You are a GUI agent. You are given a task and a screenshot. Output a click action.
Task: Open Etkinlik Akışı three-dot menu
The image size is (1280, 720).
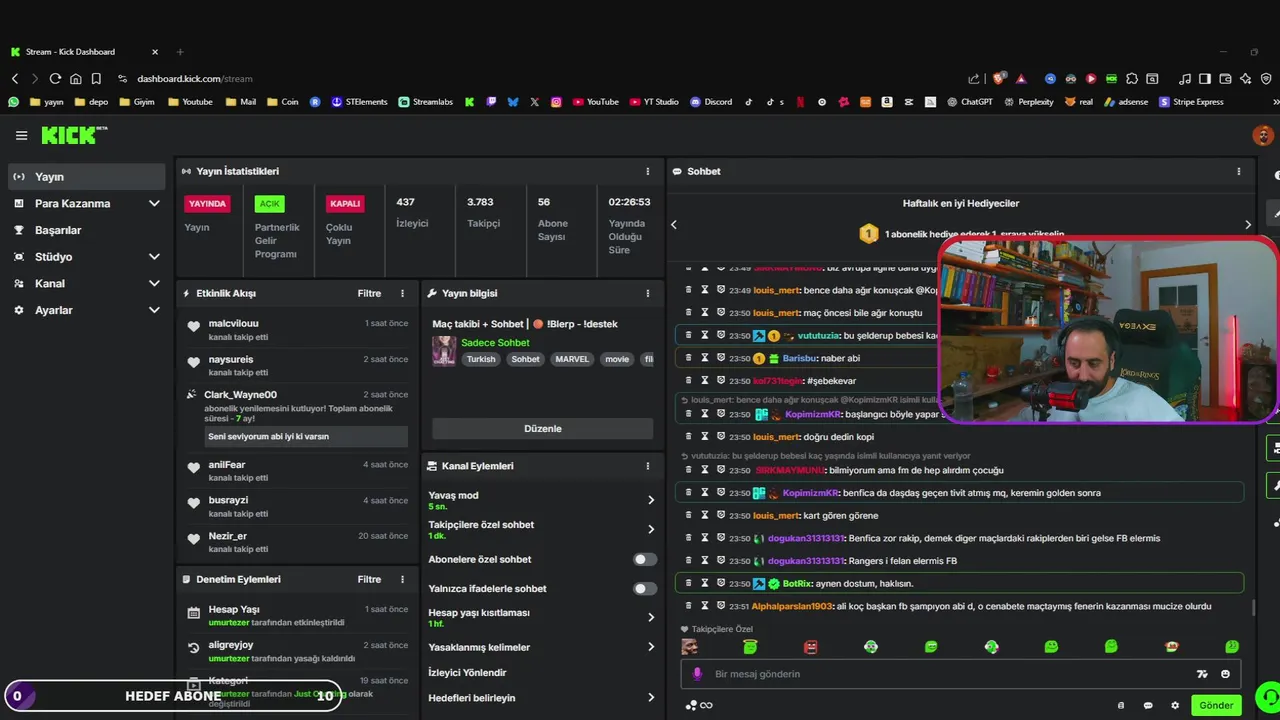[403, 294]
